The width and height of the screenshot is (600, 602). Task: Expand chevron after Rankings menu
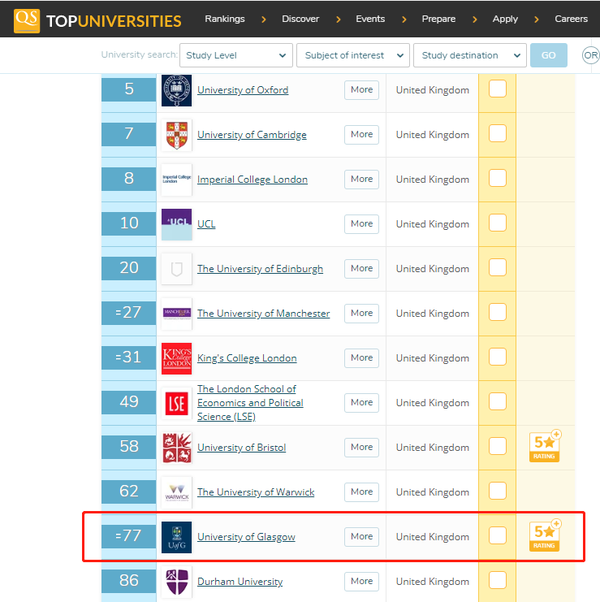click(x=264, y=19)
